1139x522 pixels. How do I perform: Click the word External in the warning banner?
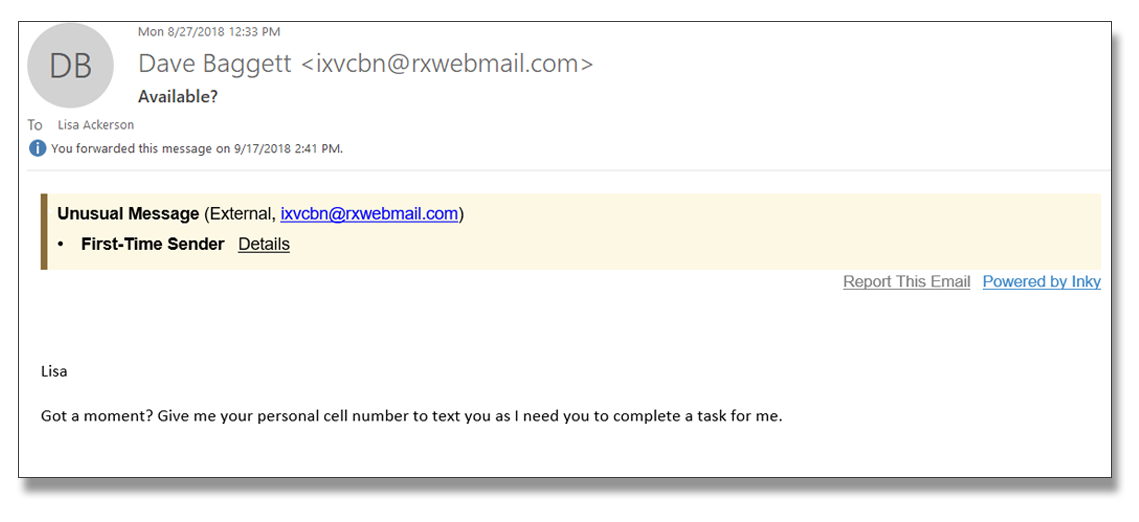[238, 214]
